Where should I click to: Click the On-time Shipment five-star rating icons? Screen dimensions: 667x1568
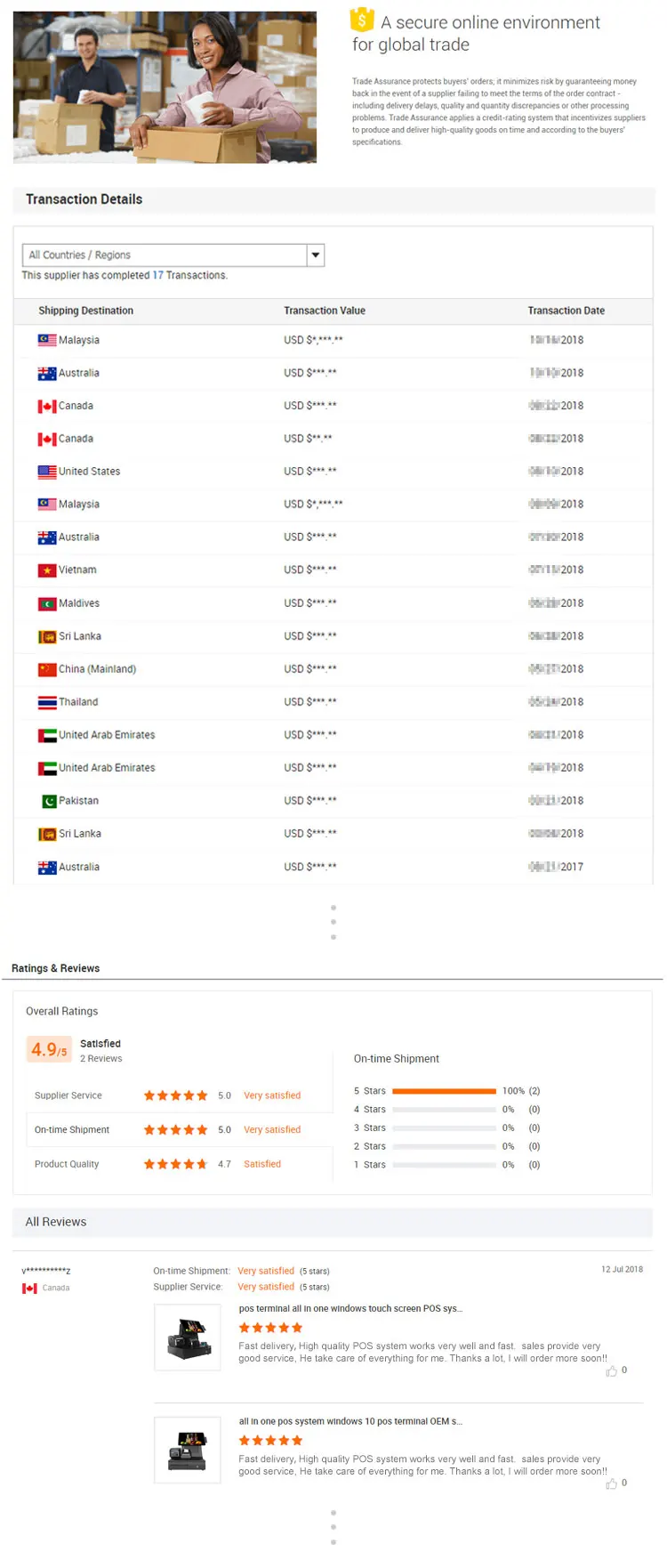[x=175, y=1130]
